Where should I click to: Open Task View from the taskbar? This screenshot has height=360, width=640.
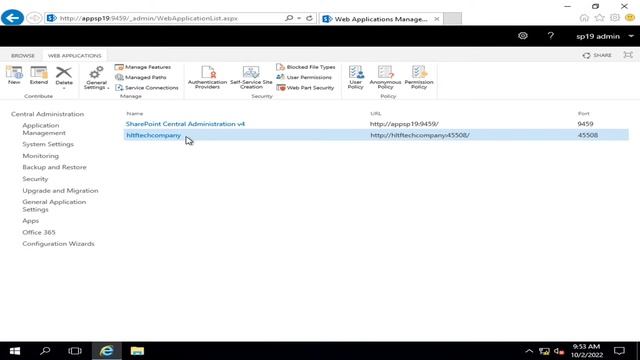click(x=75, y=351)
